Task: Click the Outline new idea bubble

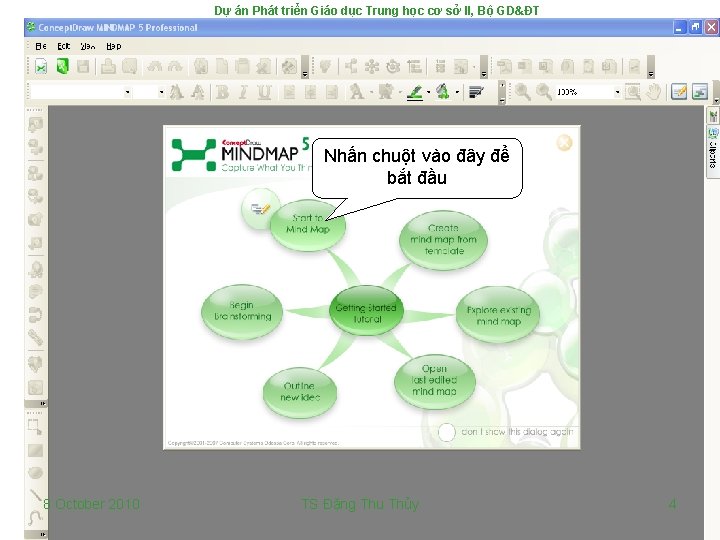Action: [x=300, y=393]
